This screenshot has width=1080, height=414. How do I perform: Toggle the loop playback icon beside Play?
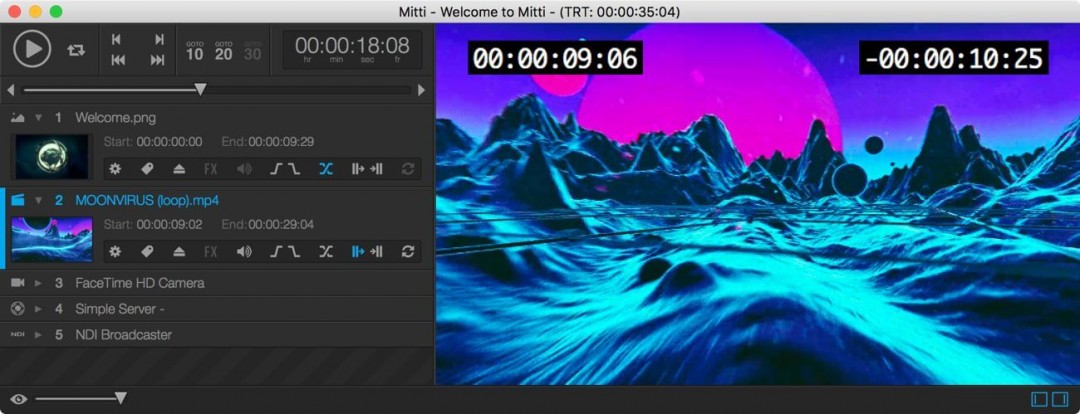[x=76, y=49]
